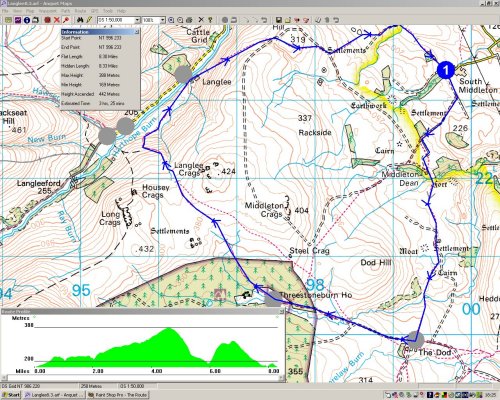Click the Start button on taskbar

[x=11, y=395]
